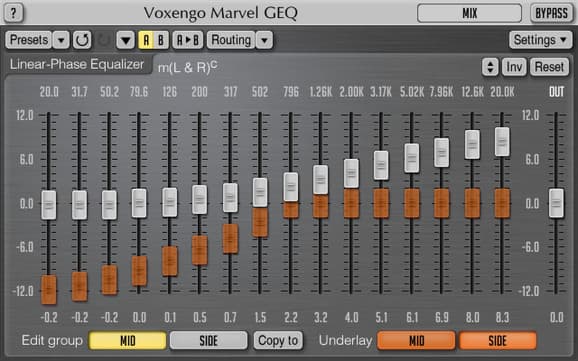Select state B slot
578x361 pixels.
pos(161,40)
